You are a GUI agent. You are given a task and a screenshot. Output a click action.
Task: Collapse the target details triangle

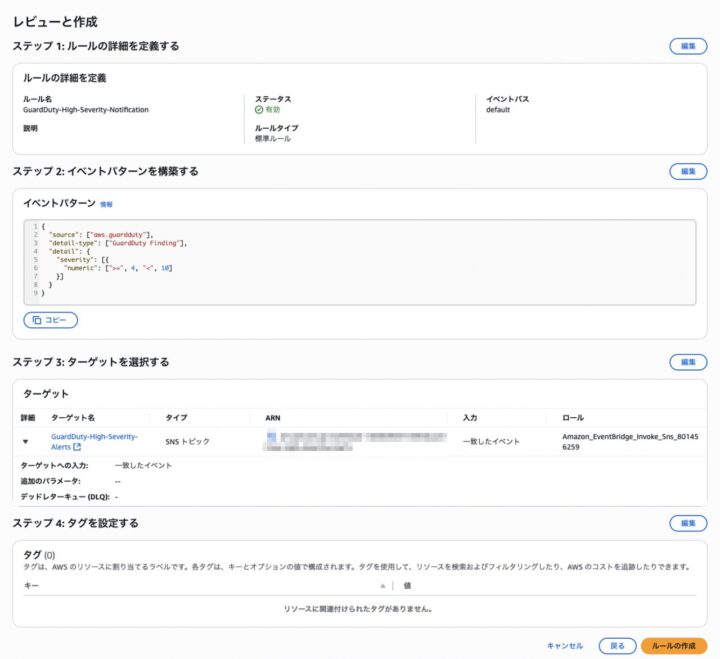point(26,438)
